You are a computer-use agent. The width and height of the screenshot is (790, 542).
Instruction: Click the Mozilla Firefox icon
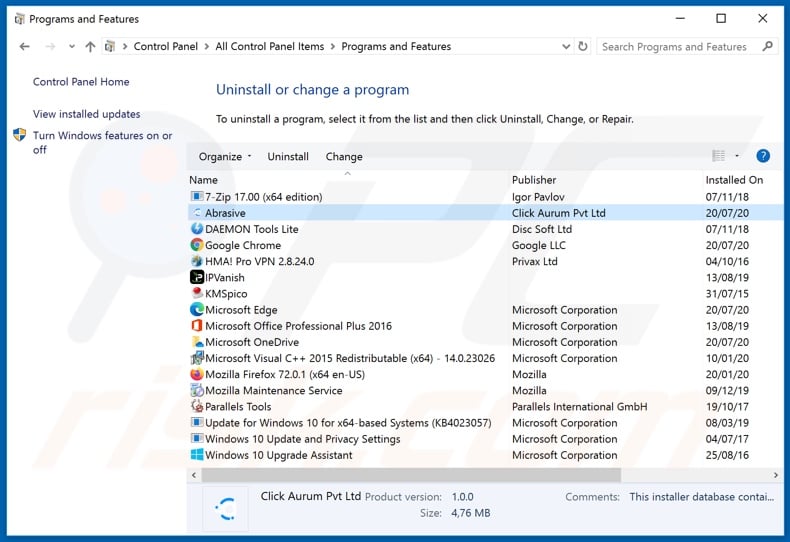pos(196,374)
